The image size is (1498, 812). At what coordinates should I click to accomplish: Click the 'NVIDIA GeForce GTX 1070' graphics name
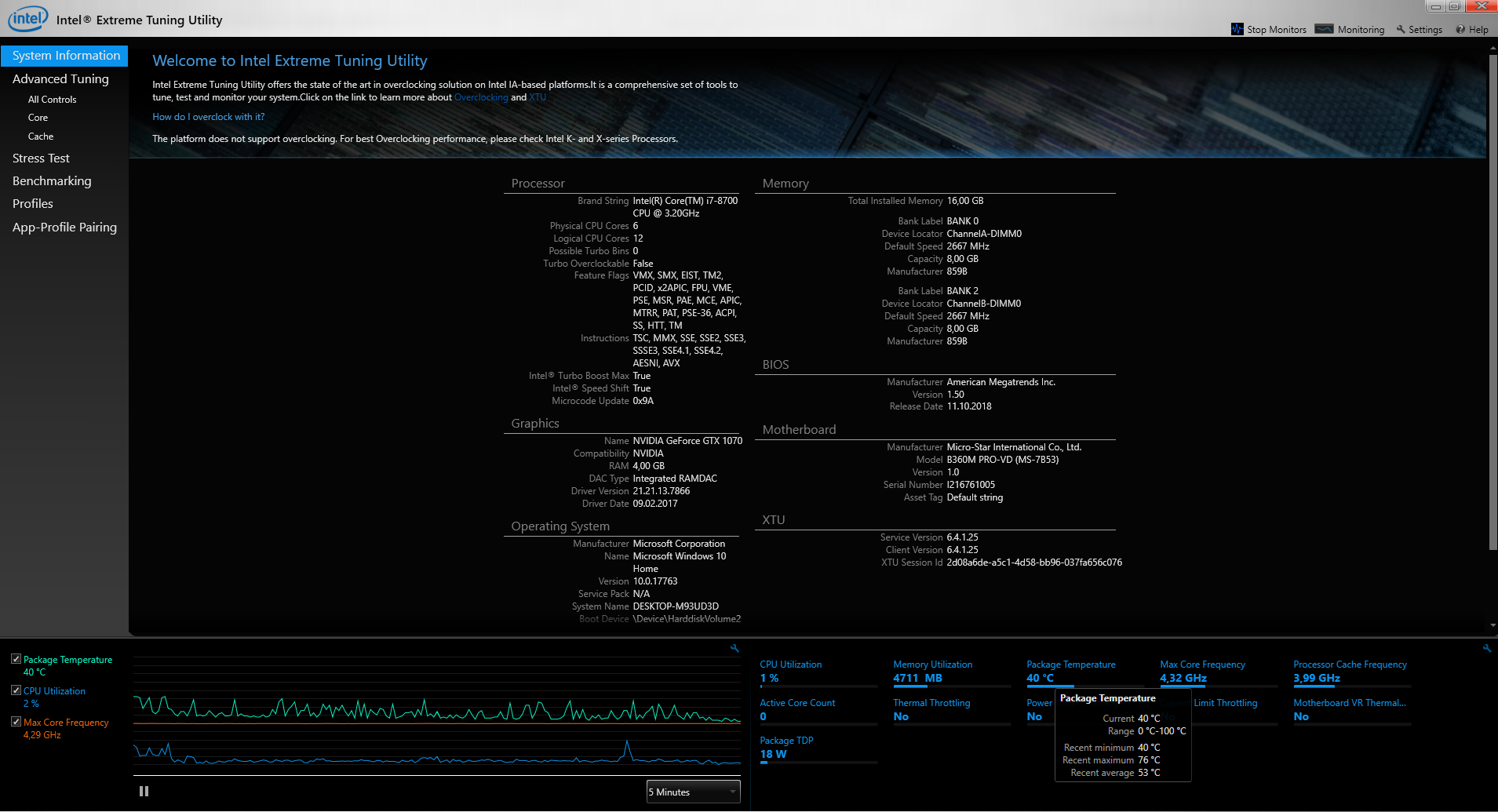coord(687,441)
